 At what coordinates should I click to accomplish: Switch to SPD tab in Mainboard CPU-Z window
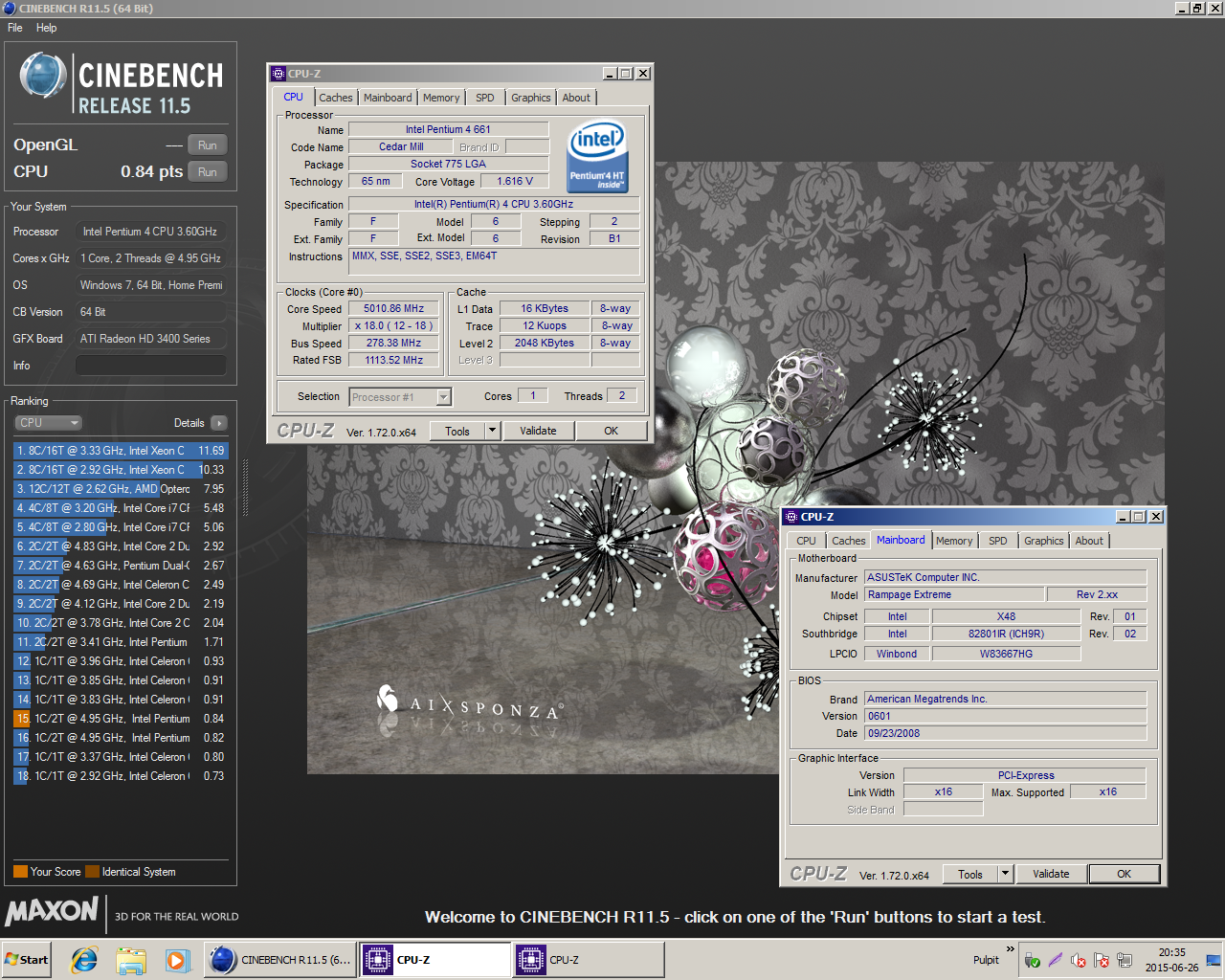coord(998,541)
